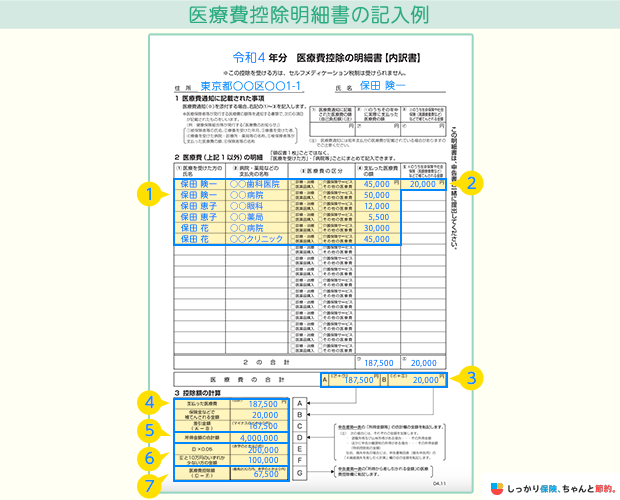Viewport: 620px width, 500px height.
Task: Check 診療・治療 in the ○○眼科 row
Action: click(293, 204)
